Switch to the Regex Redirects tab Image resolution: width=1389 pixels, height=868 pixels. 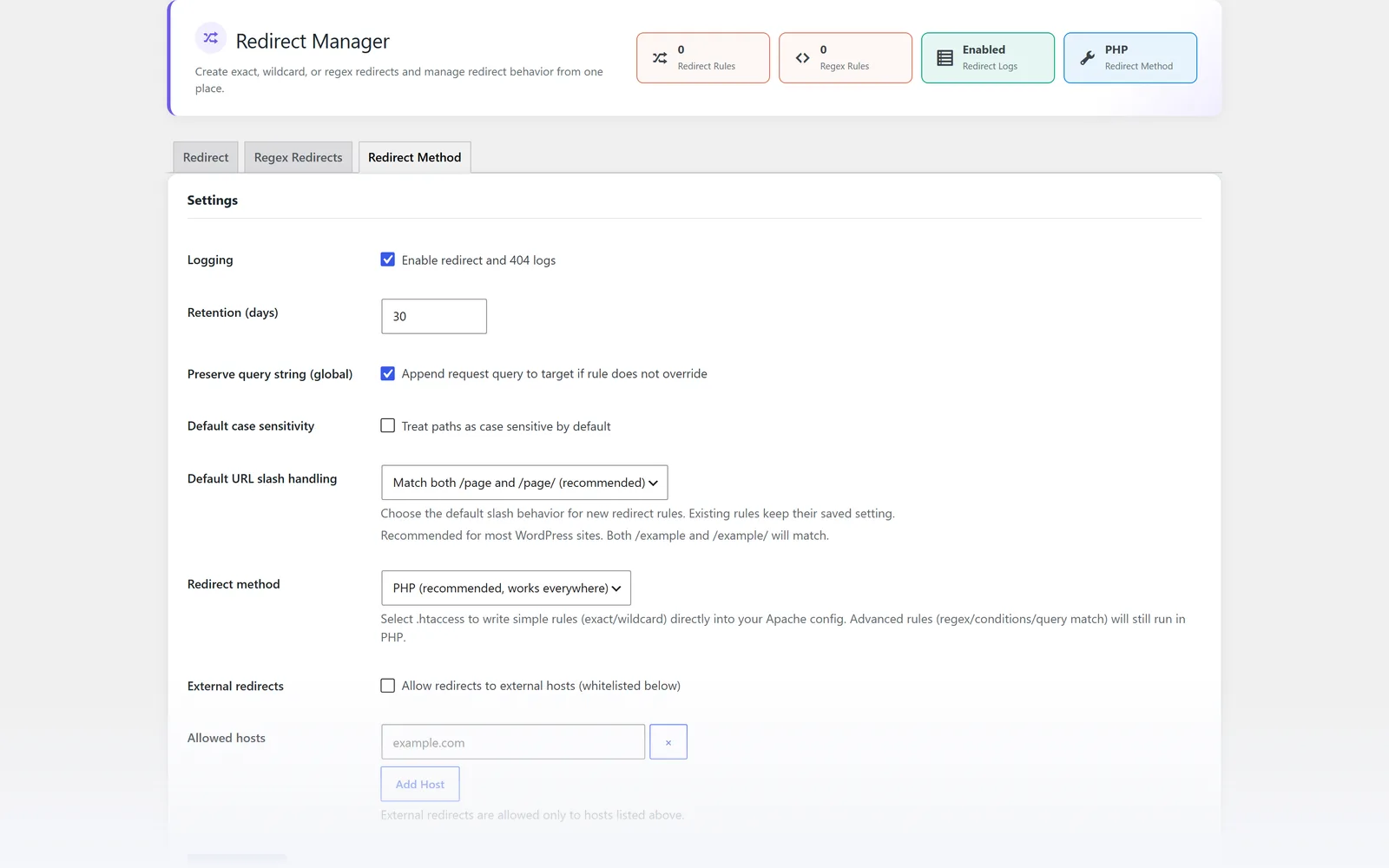coord(298,157)
